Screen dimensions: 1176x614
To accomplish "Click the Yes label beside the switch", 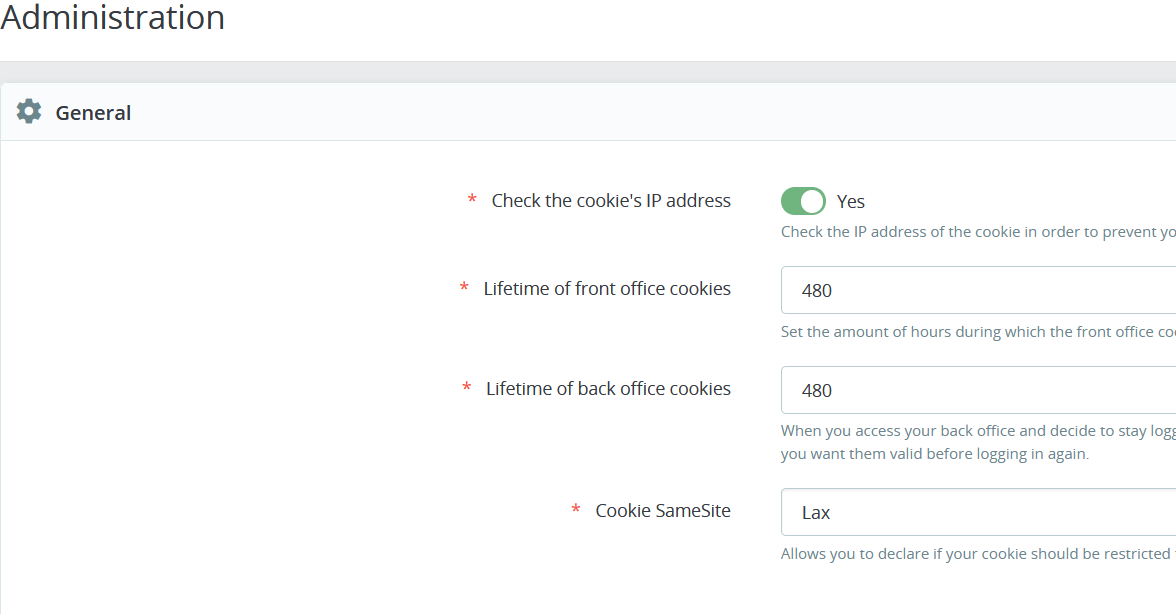I will [851, 202].
